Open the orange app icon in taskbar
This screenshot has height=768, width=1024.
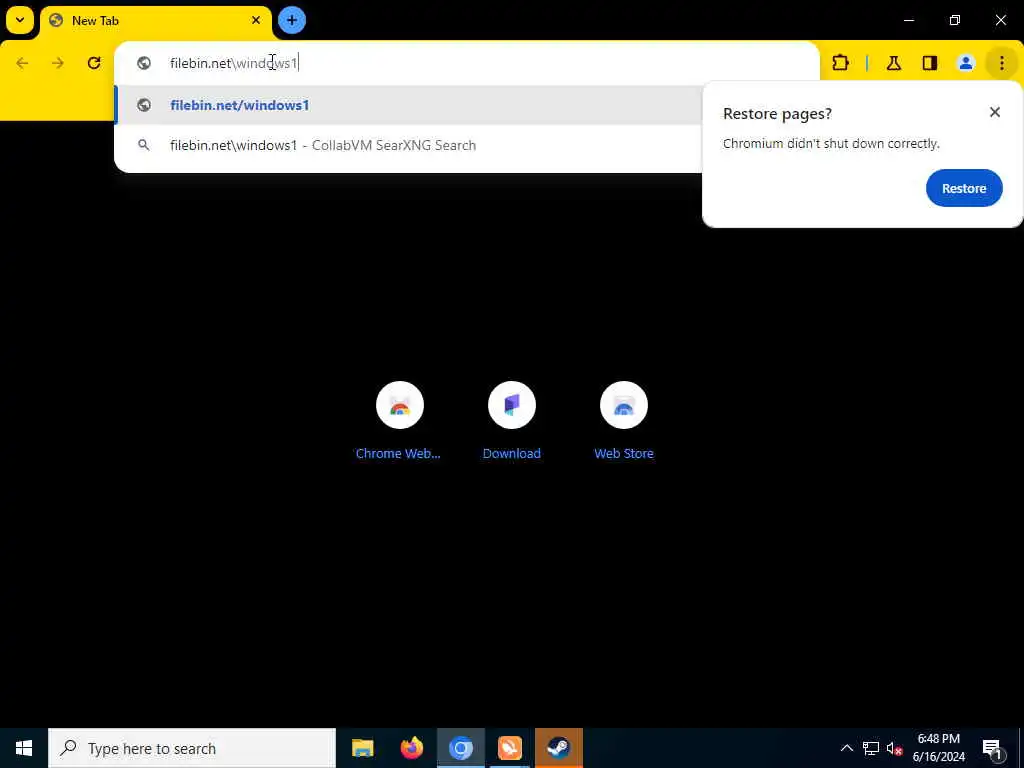pos(509,748)
